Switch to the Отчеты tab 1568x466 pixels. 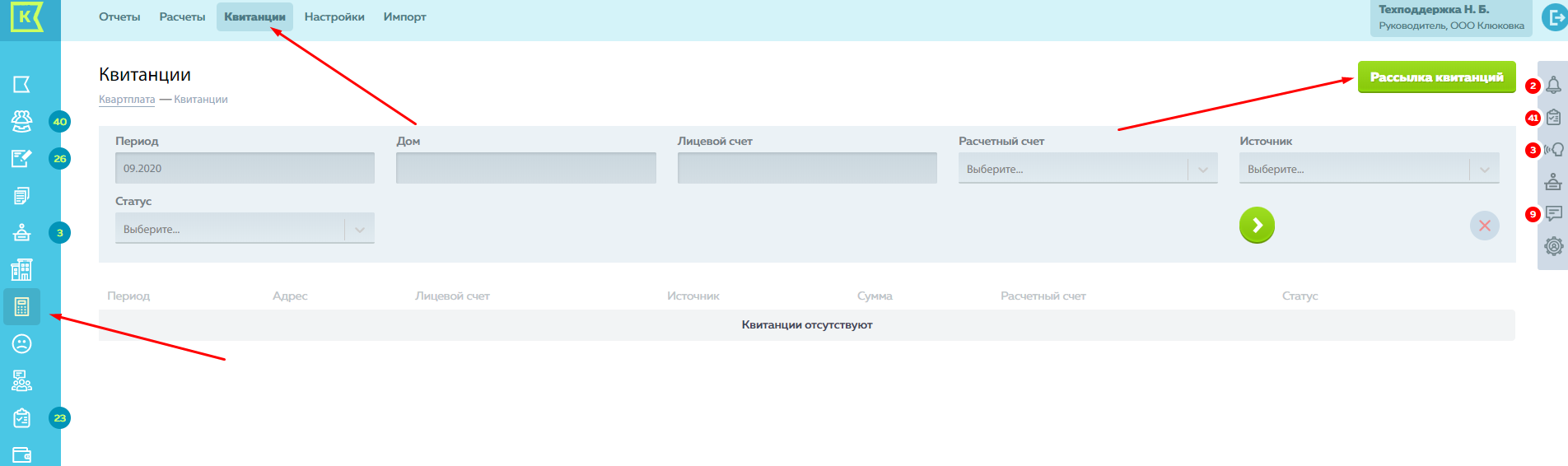click(x=119, y=17)
